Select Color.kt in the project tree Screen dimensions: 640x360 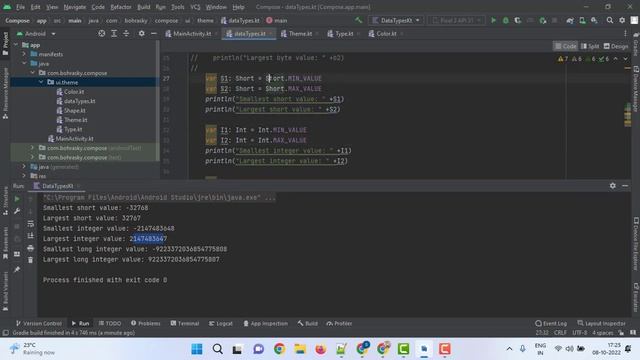tap(70, 91)
